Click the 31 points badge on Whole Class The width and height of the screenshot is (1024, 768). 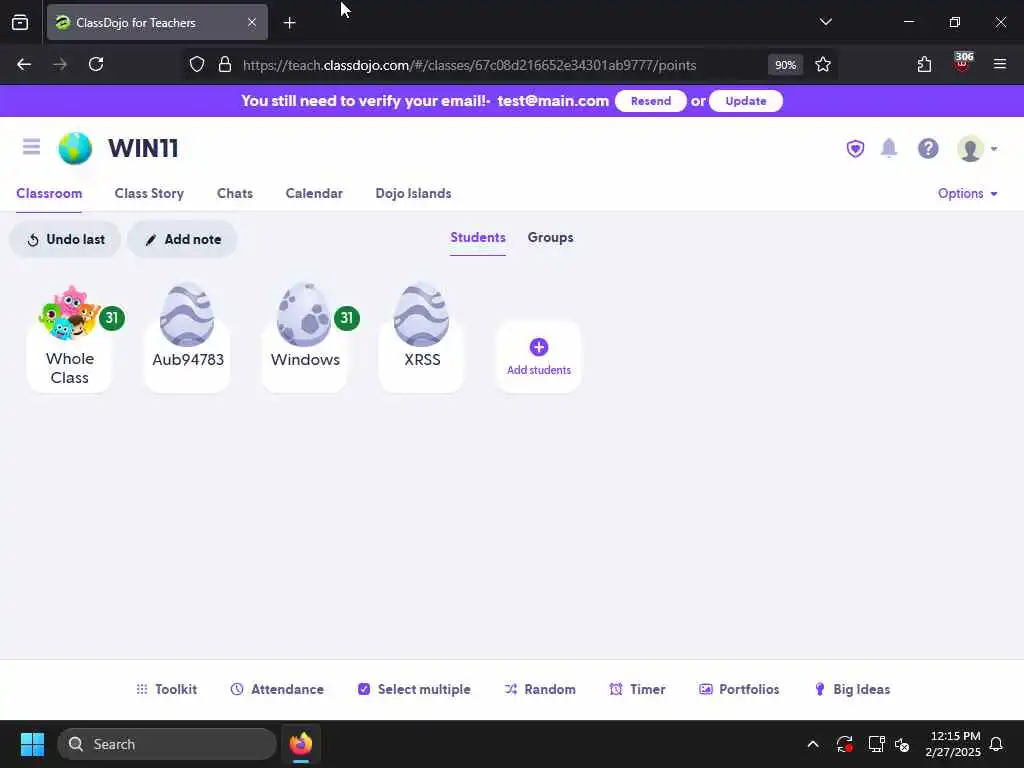click(112, 318)
